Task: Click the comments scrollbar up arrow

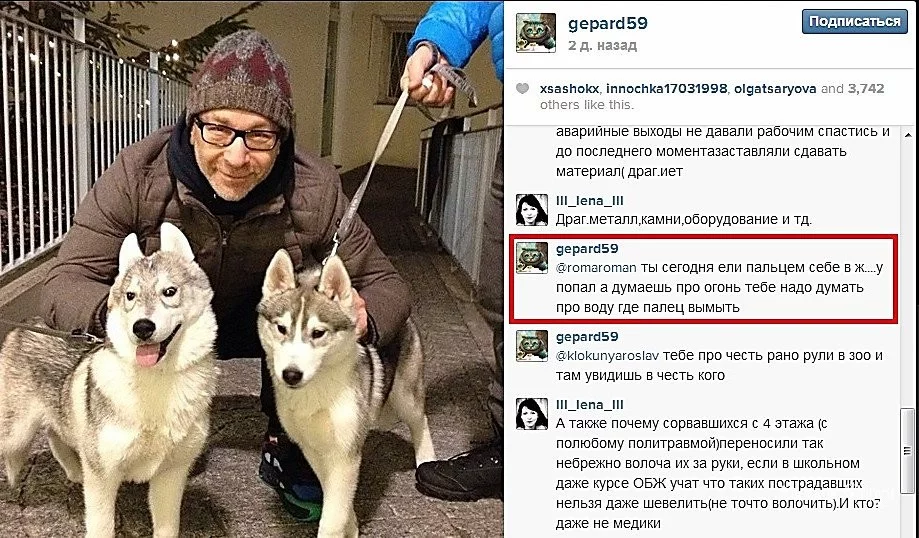Action: [908, 135]
